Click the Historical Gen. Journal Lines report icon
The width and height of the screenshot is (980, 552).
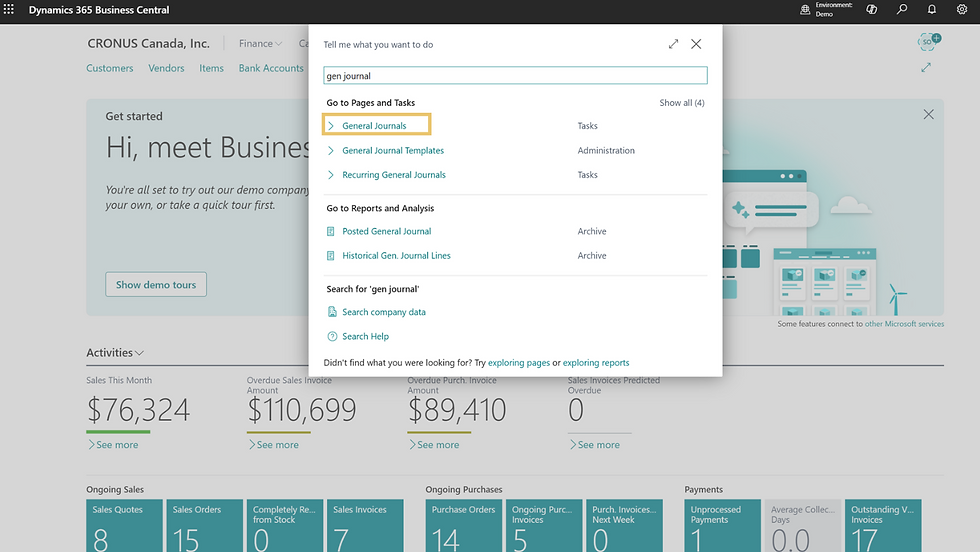pos(331,256)
